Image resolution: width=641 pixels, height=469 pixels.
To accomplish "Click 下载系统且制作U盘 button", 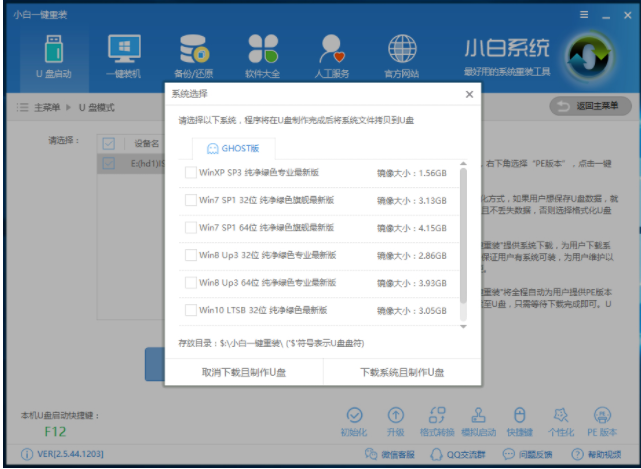I will [x=402, y=372].
